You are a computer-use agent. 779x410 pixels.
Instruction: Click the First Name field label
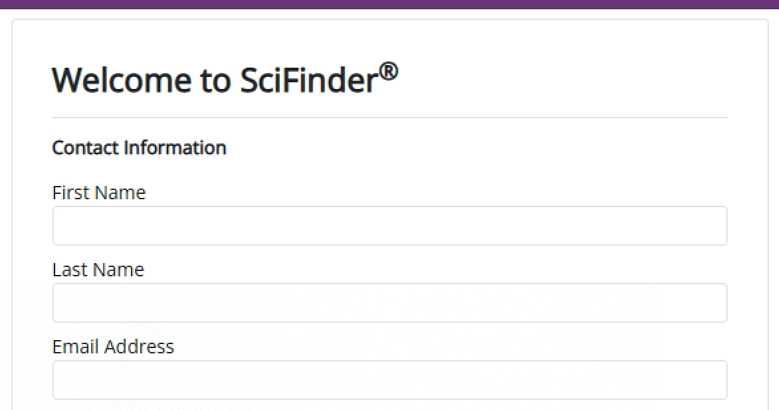tap(99, 193)
